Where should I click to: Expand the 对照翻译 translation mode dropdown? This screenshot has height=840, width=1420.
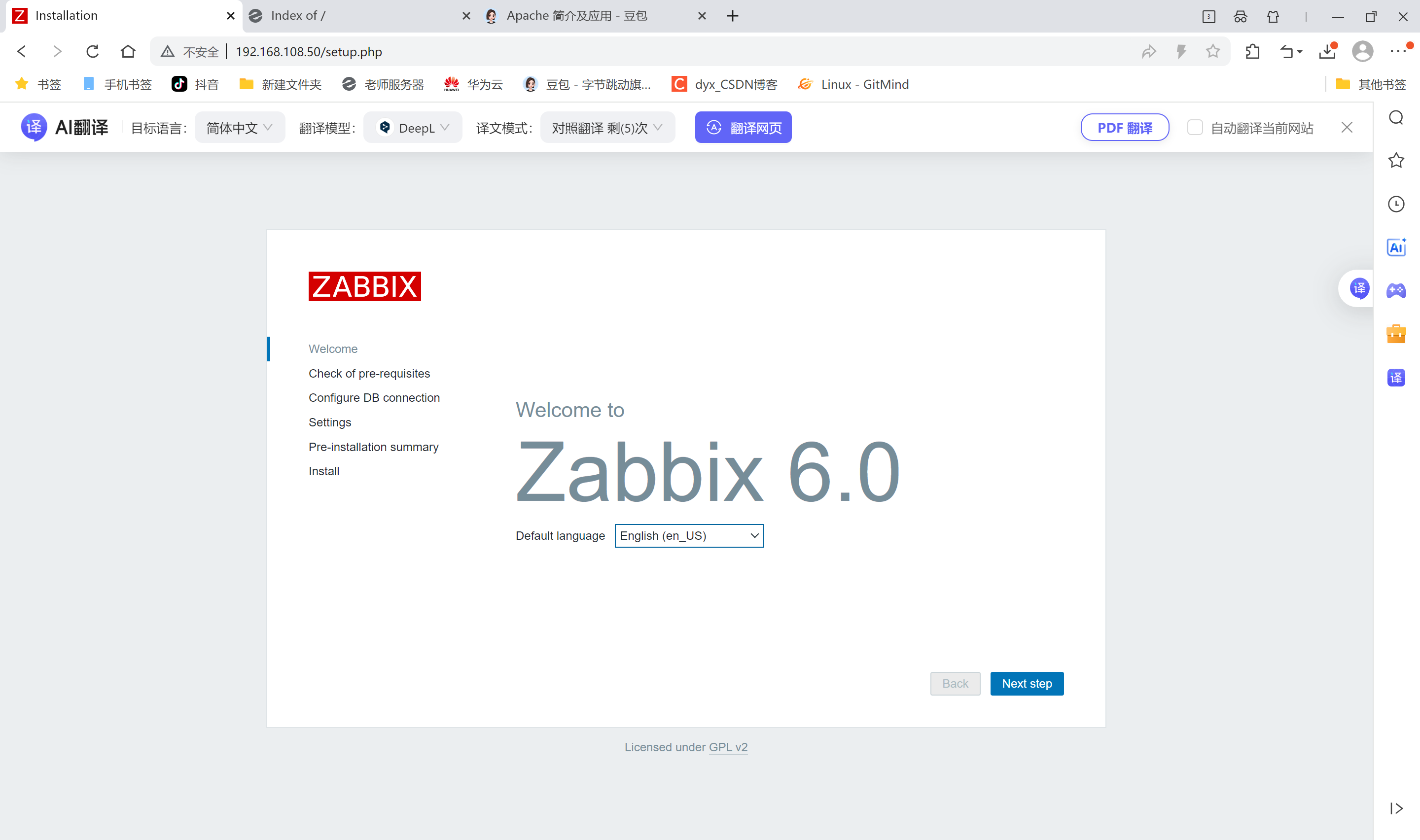tap(607, 128)
